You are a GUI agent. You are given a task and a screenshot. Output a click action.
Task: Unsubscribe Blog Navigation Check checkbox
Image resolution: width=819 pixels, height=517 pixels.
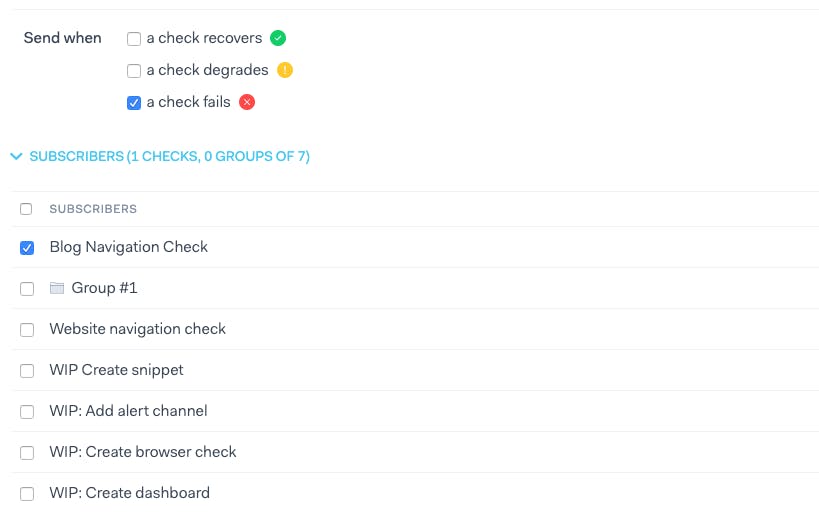pos(27,248)
